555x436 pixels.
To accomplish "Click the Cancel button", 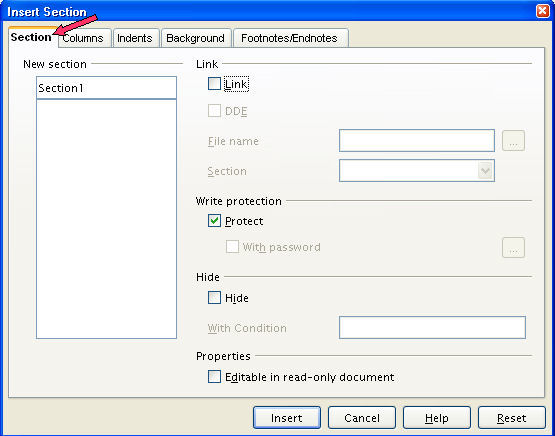I will tap(362, 418).
